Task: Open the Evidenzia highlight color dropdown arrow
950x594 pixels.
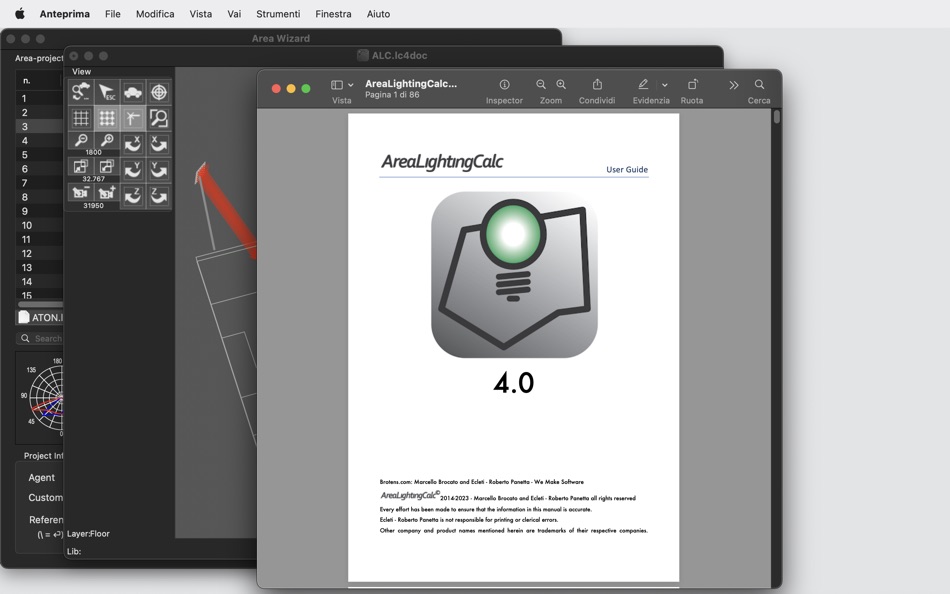Action: [x=665, y=85]
